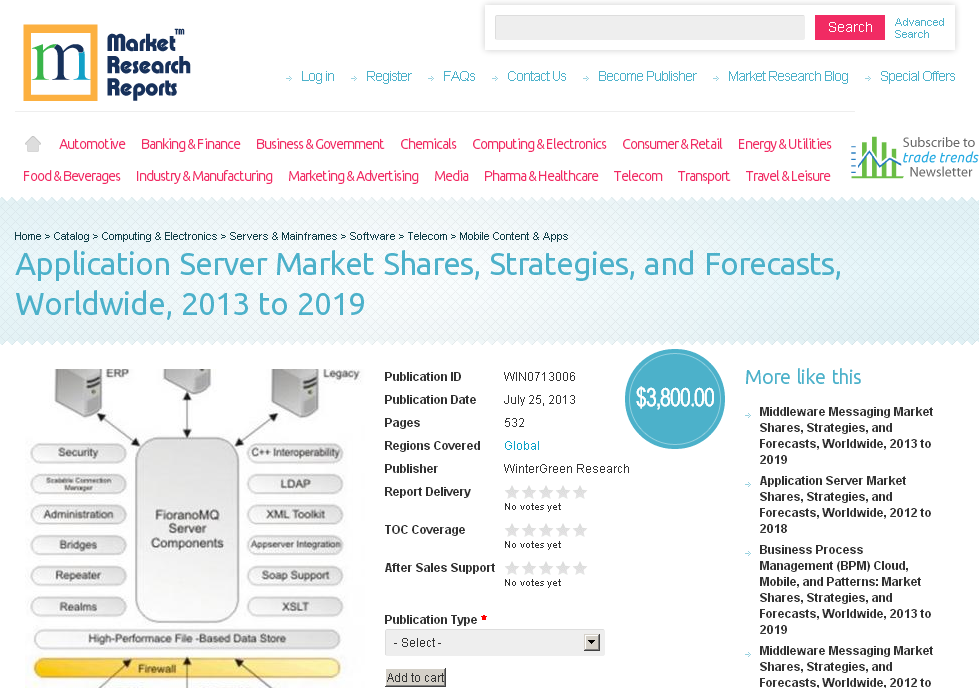Rate After Sales Support with five stars
This screenshot has width=979, height=688.
(580, 568)
